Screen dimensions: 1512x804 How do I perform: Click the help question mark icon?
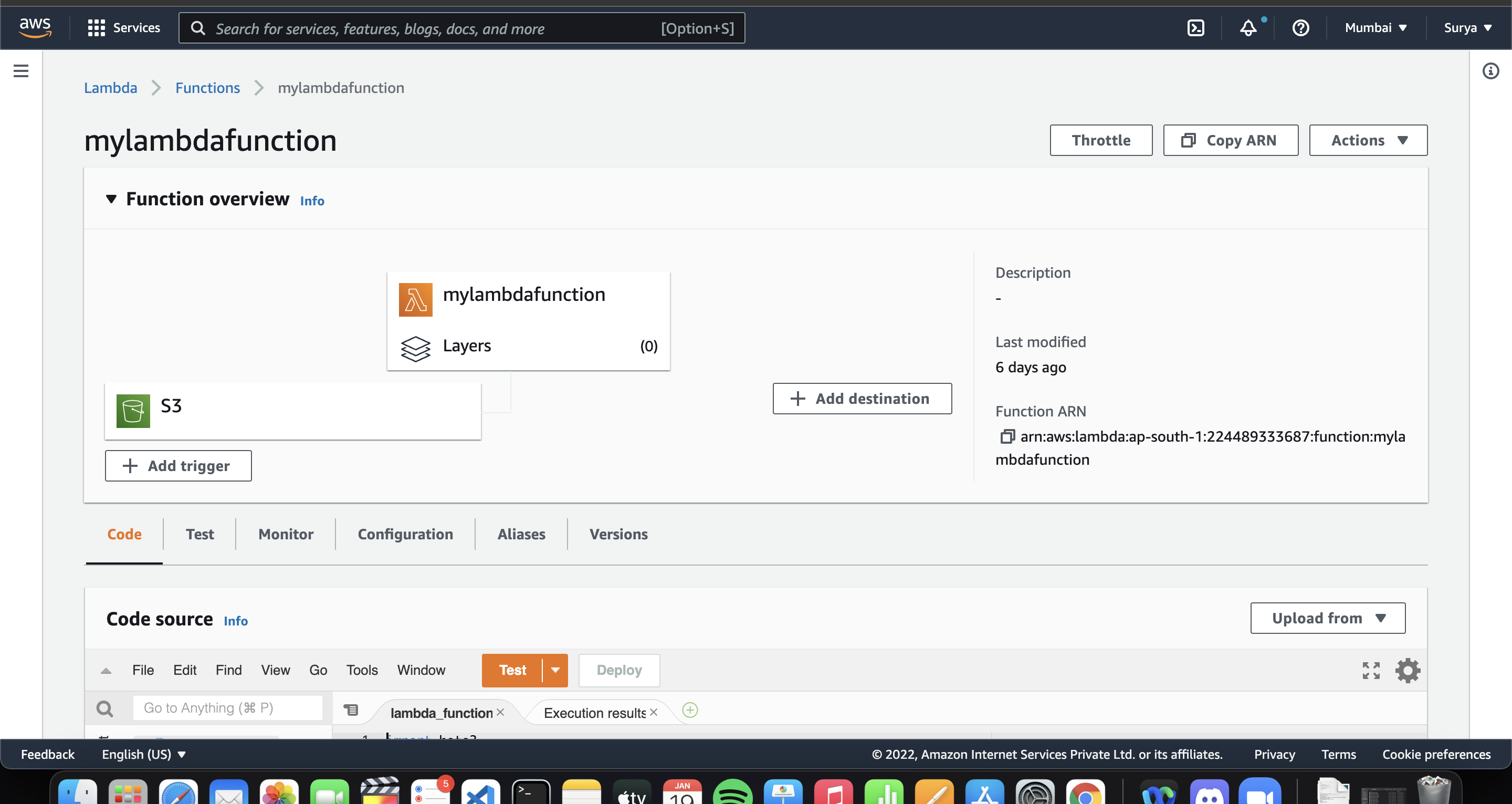click(x=1301, y=28)
